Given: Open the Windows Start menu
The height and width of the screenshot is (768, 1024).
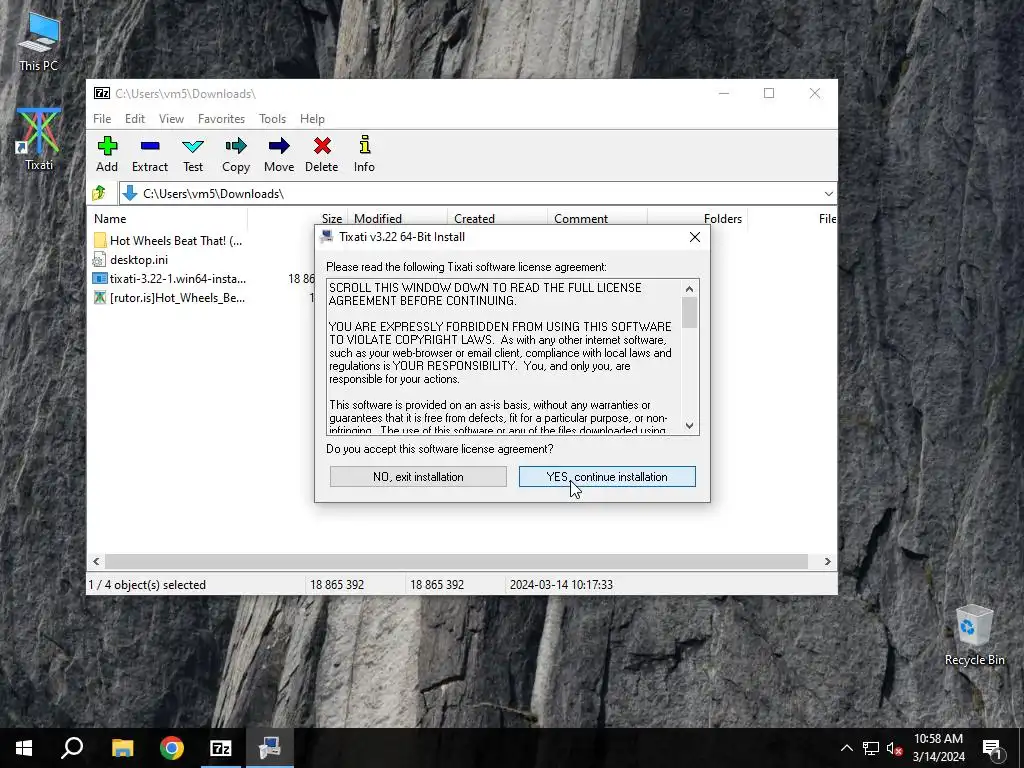Looking at the screenshot, I should click(x=24, y=748).
